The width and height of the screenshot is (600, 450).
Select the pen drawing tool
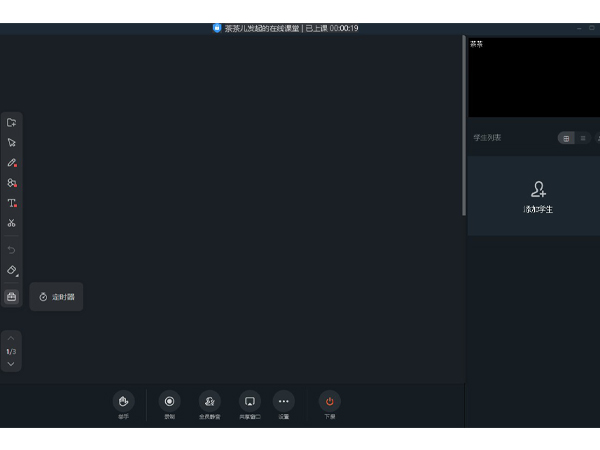pos(11,163)
